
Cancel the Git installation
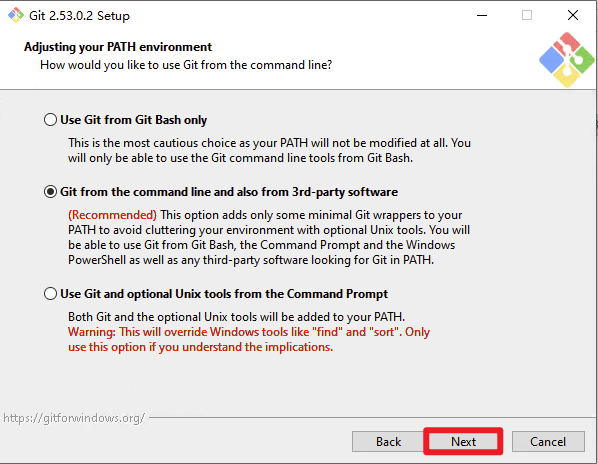pos(548,442)
